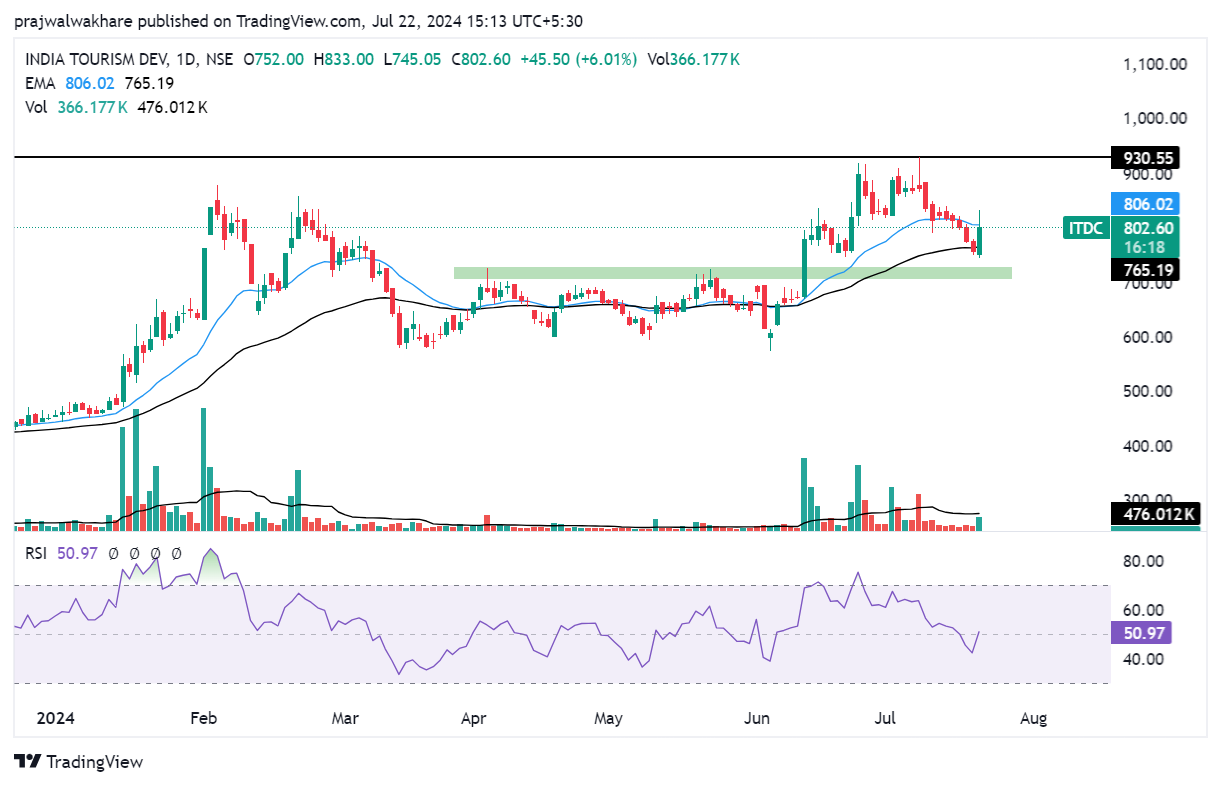
Task: Click the green 802.60 current price label
Action: [1147, 228]
